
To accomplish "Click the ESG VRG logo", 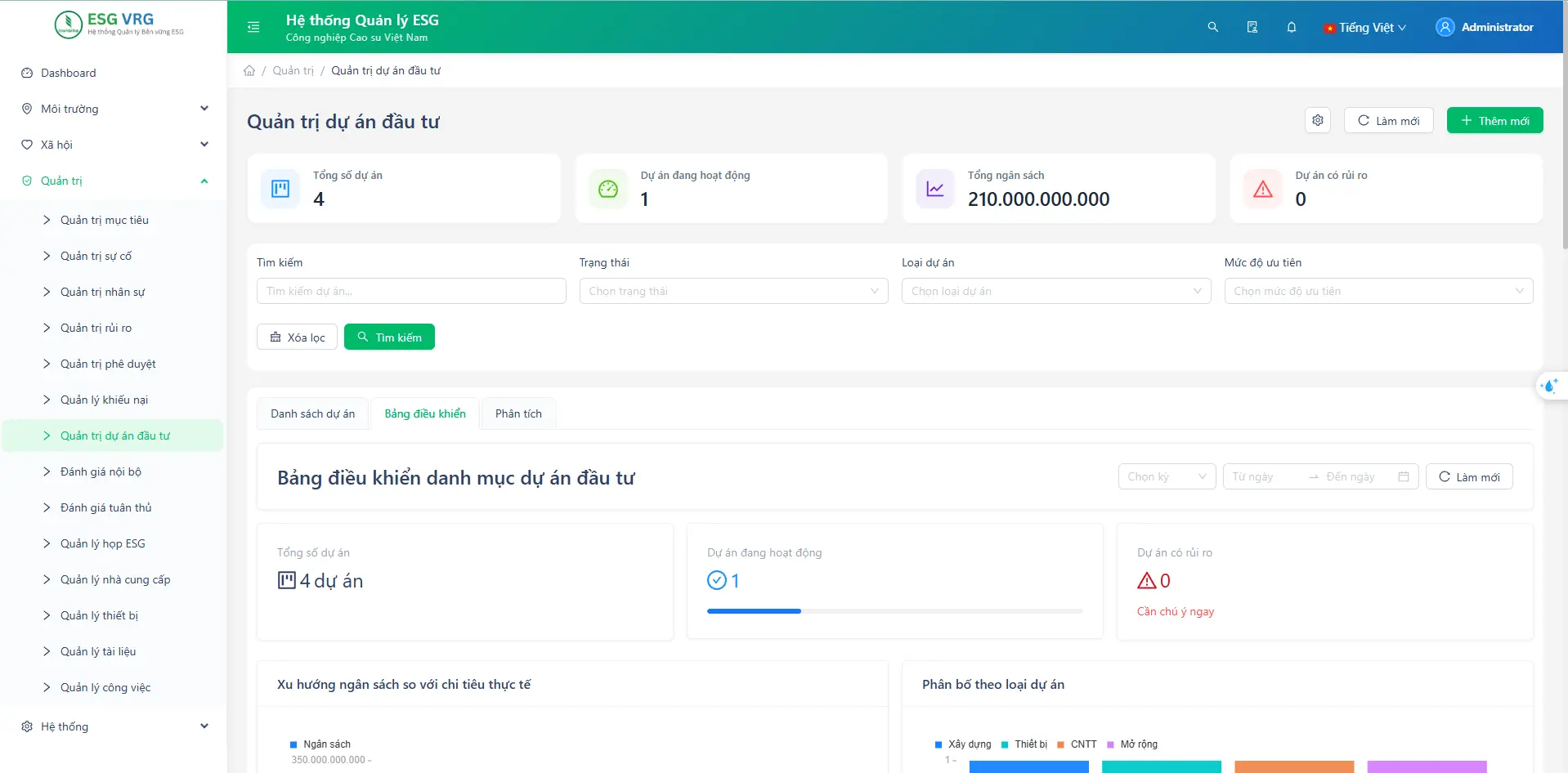I will pyautogui.click(x=119, y=25).
